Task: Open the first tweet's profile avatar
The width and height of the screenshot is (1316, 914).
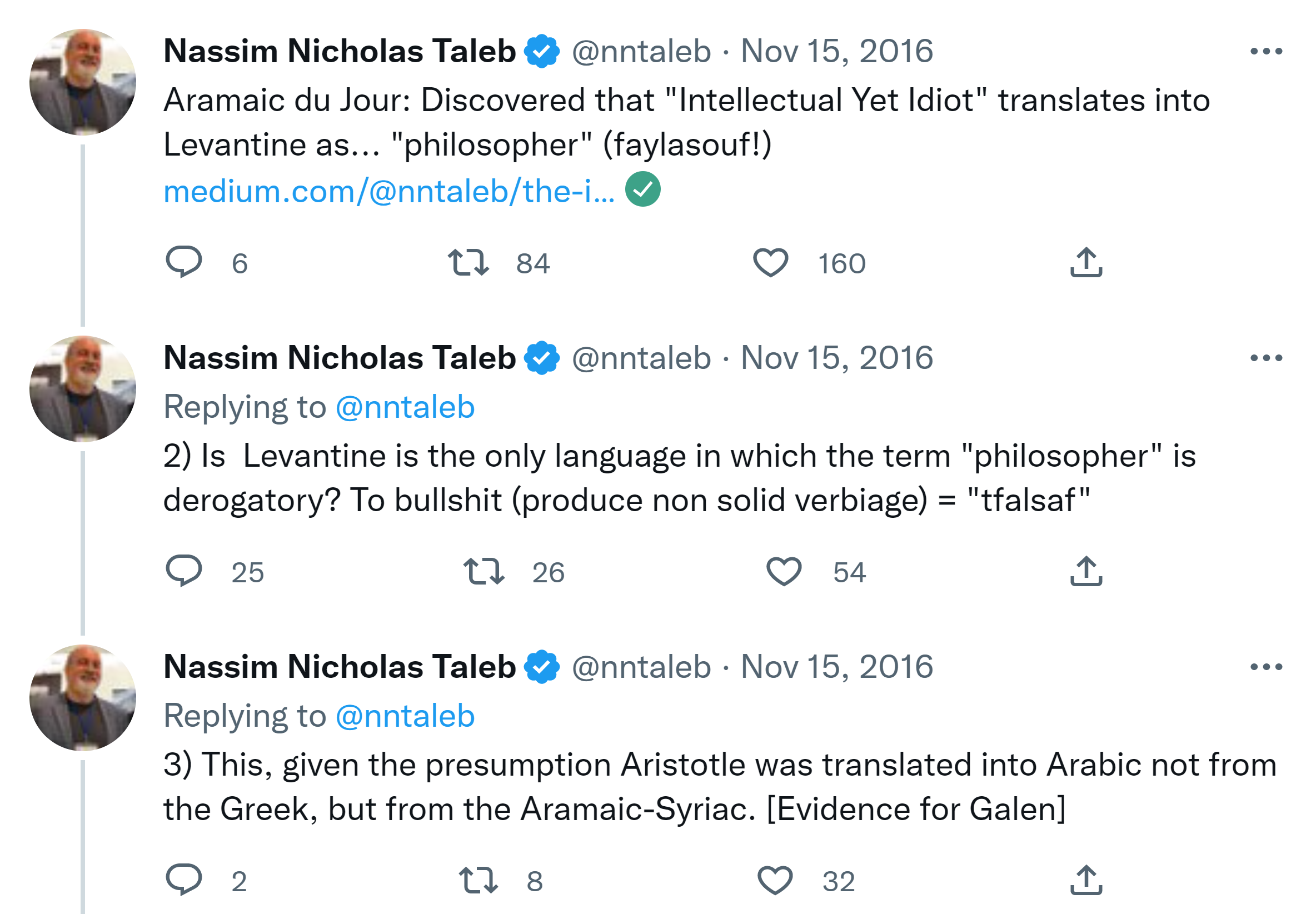Action: [x=83, y=82]
